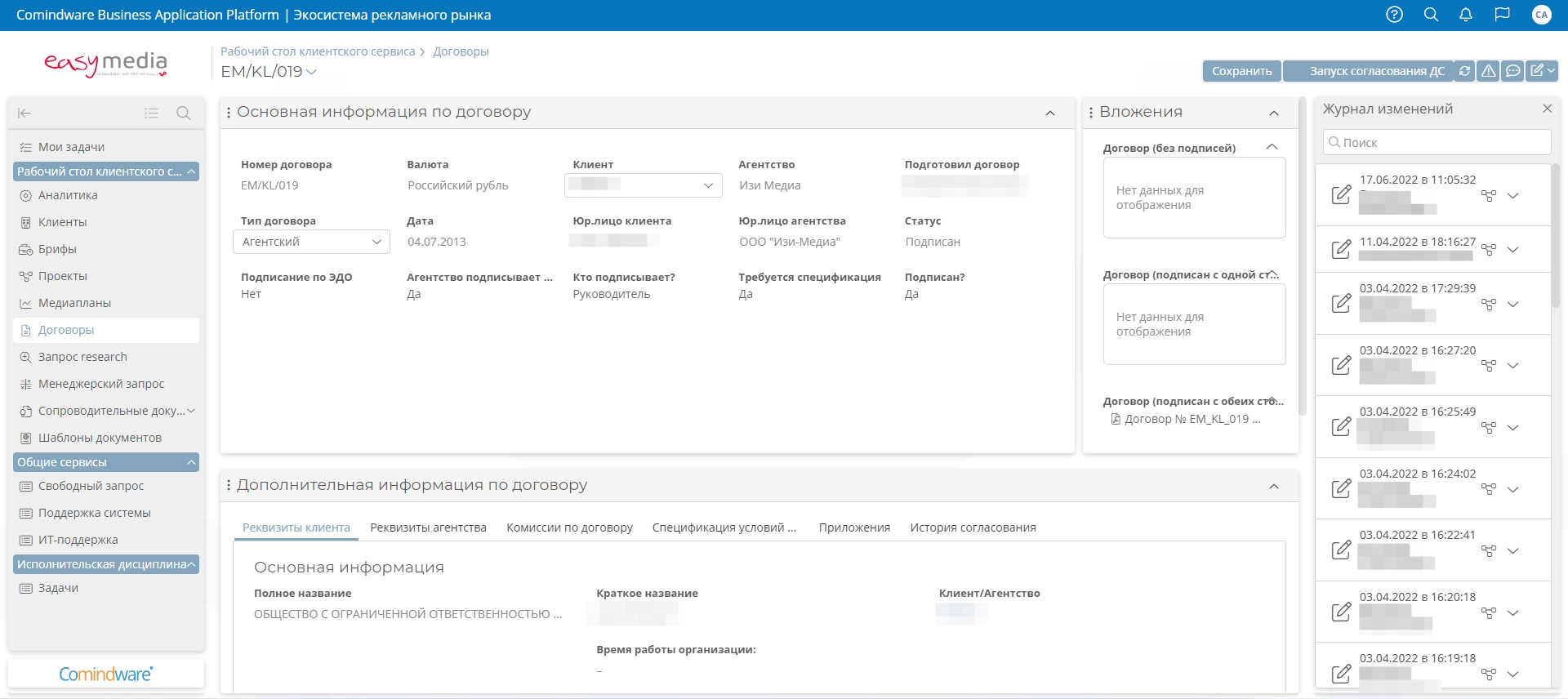Viewport: 1568px width, 699px height.
Task: Collapse Основная информация по договору section
Action: click(1050, 114)
